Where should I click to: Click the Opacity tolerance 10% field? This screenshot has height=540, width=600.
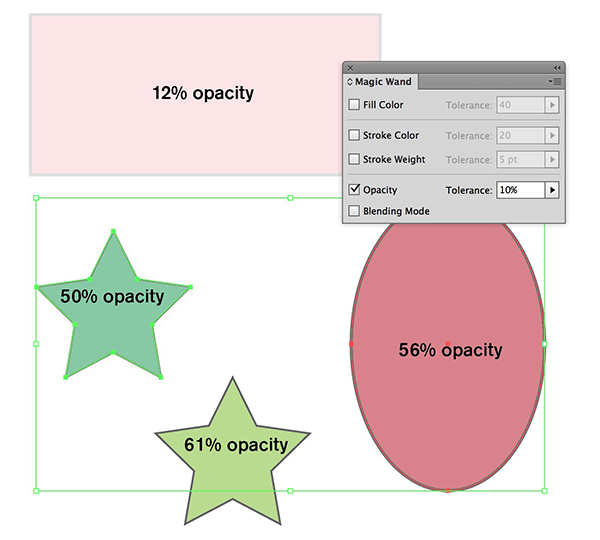pyautogui.click(x=521, y=190)
